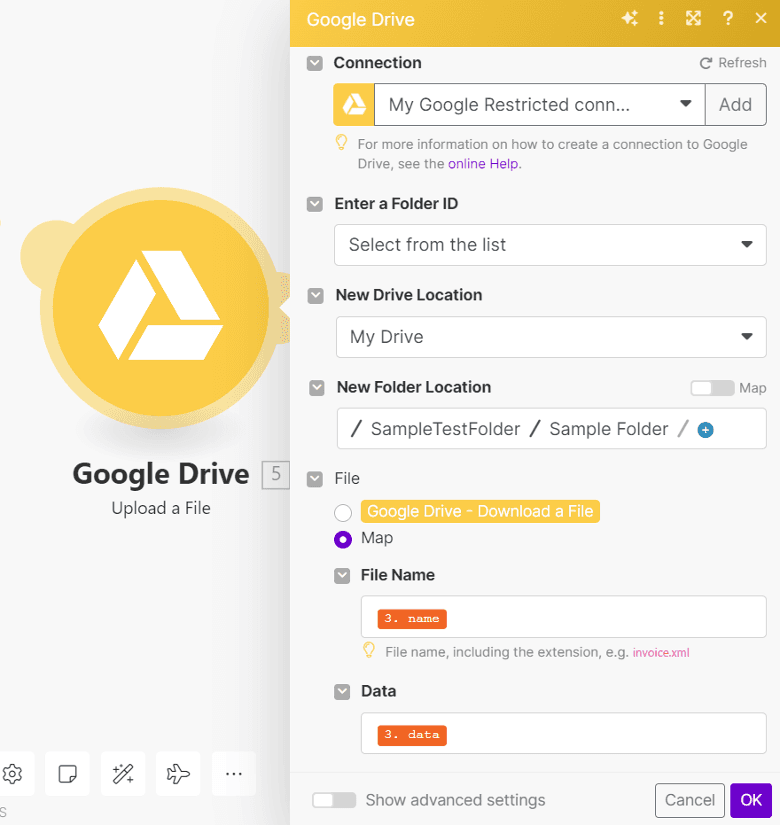
Task: Open the Enter a Folder ID dropdown
Action: click(x=550, y=245)
